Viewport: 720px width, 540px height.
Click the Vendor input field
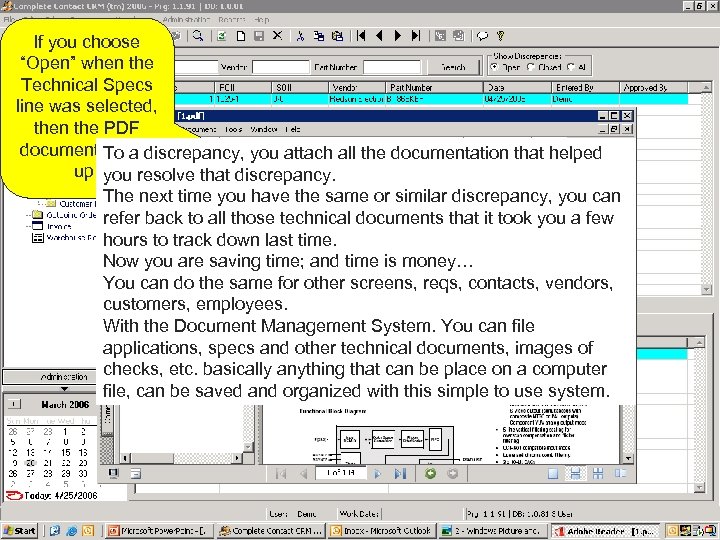point(281,67)
